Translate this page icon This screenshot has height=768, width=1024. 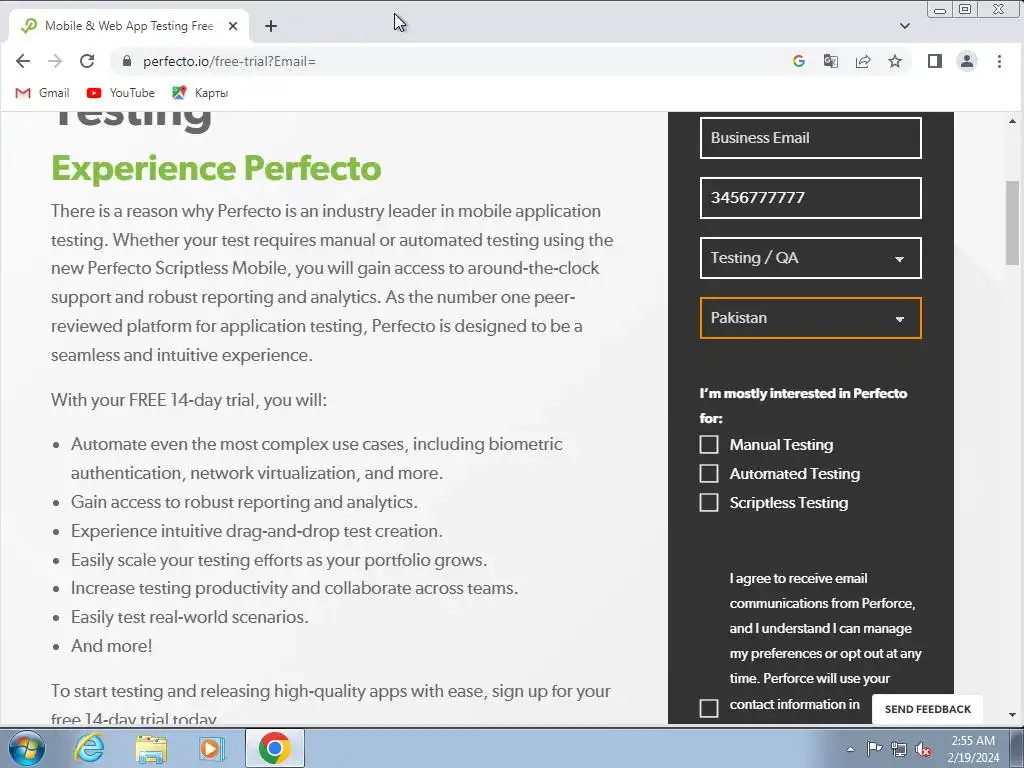click(x=831, y=61)
